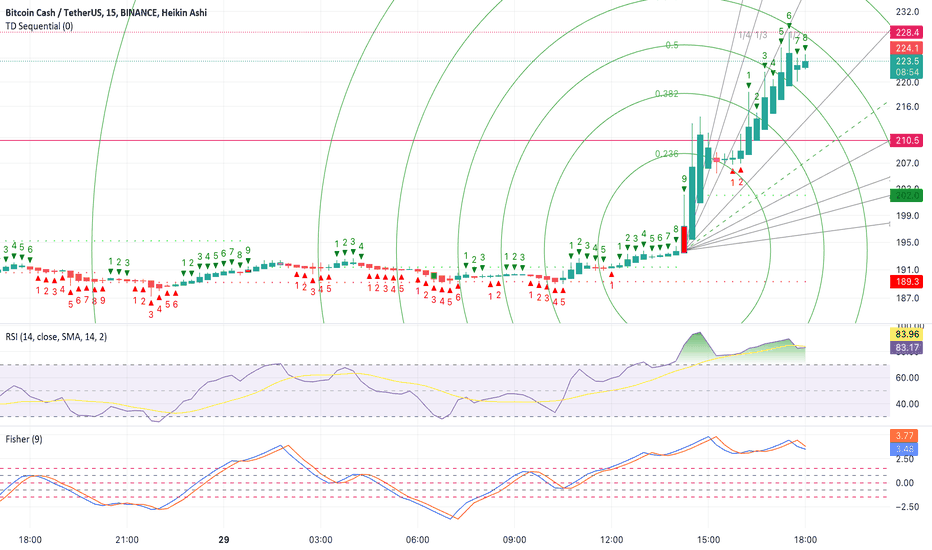The width and height of the screenshot is (932, 550).
Task: Click the 0.5 Fibonacci circle label
Action: (x=672, y=45)
